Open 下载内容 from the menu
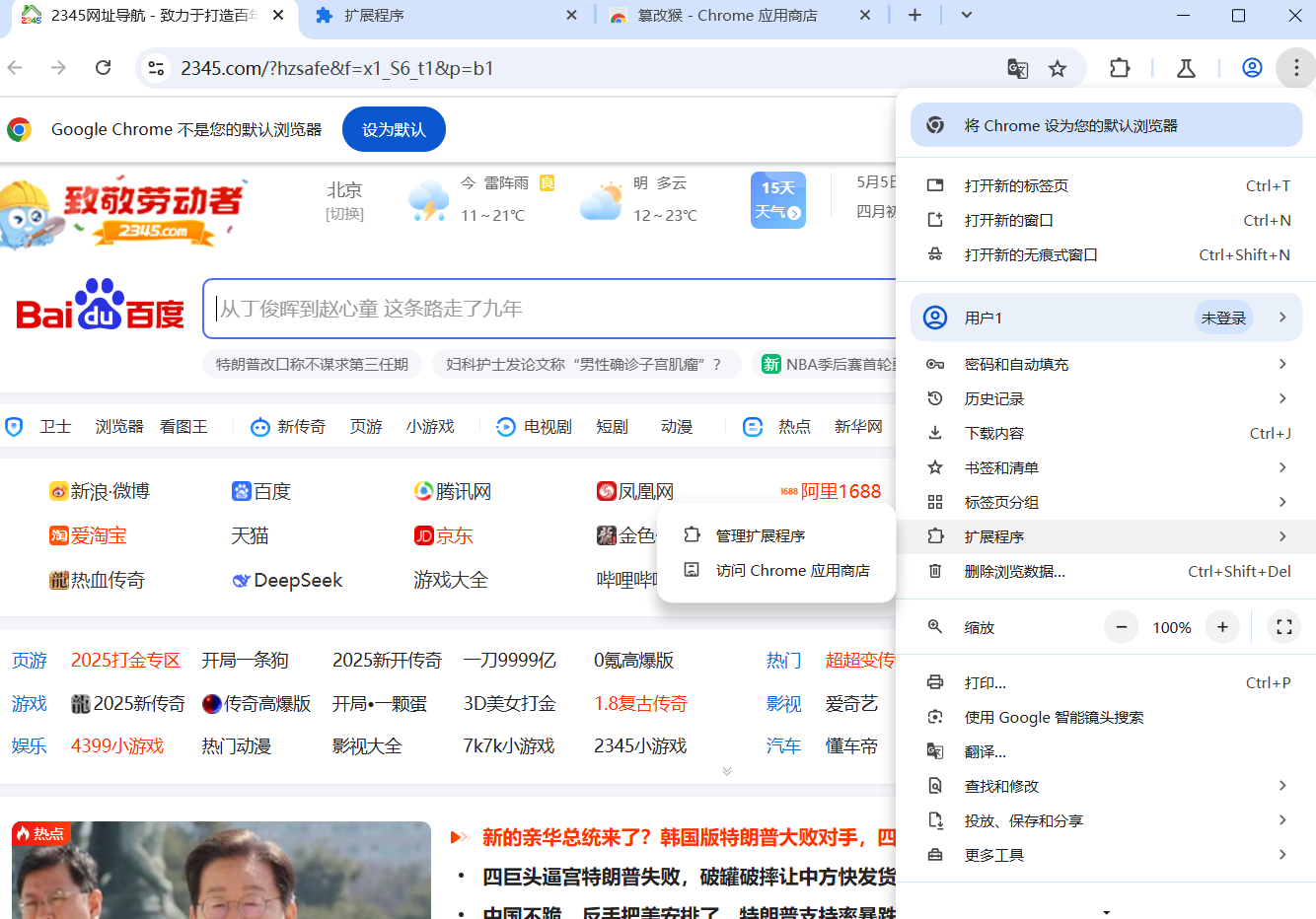The width and height of the screenshot is (1316, 919). click(1106, 433)
